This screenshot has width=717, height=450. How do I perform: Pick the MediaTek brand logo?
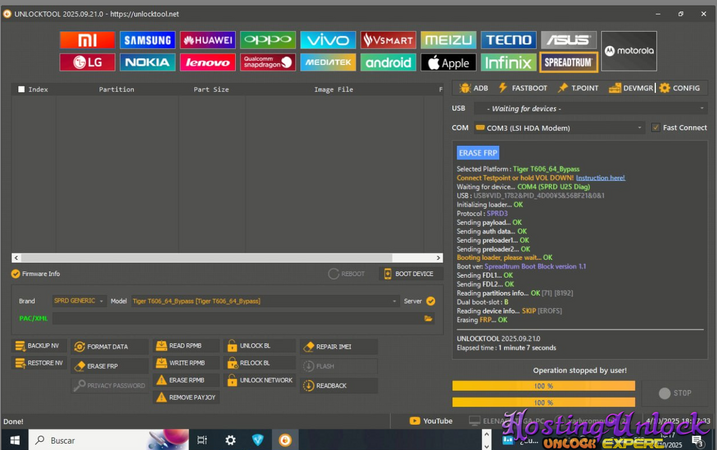pos(327,62)
